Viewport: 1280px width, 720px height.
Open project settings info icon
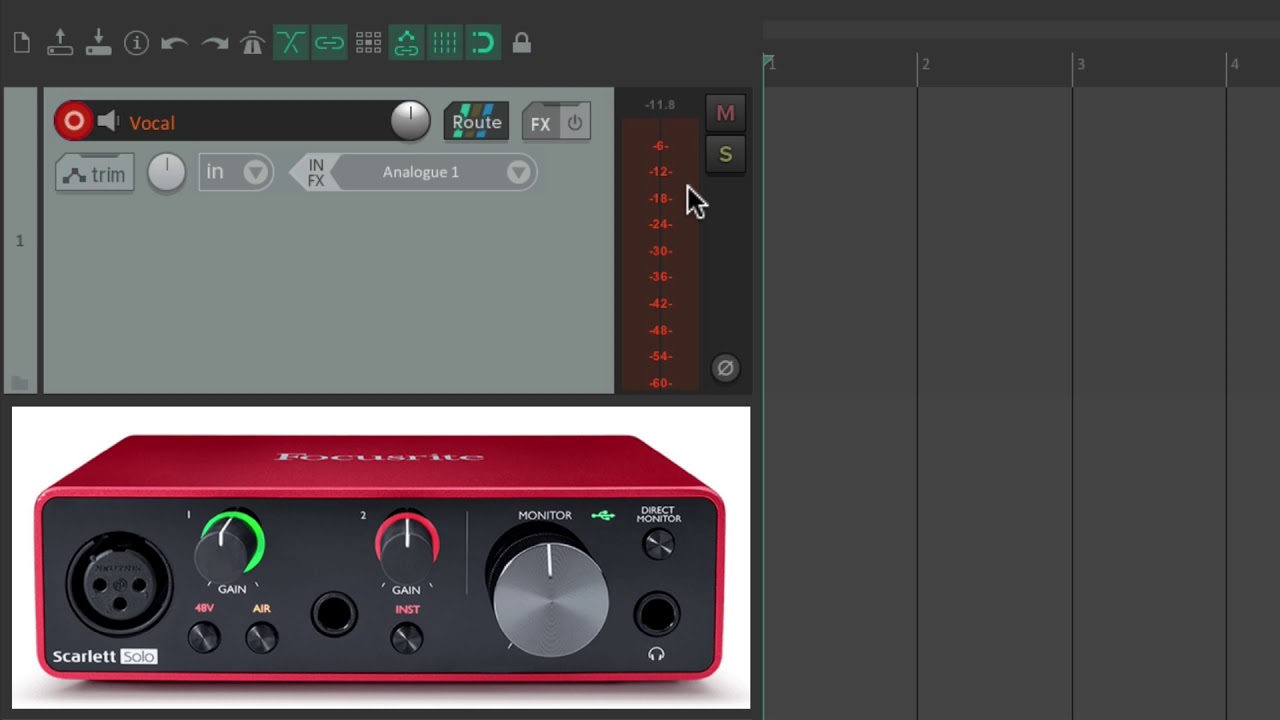pyautogui.click(x=136, y=43)
